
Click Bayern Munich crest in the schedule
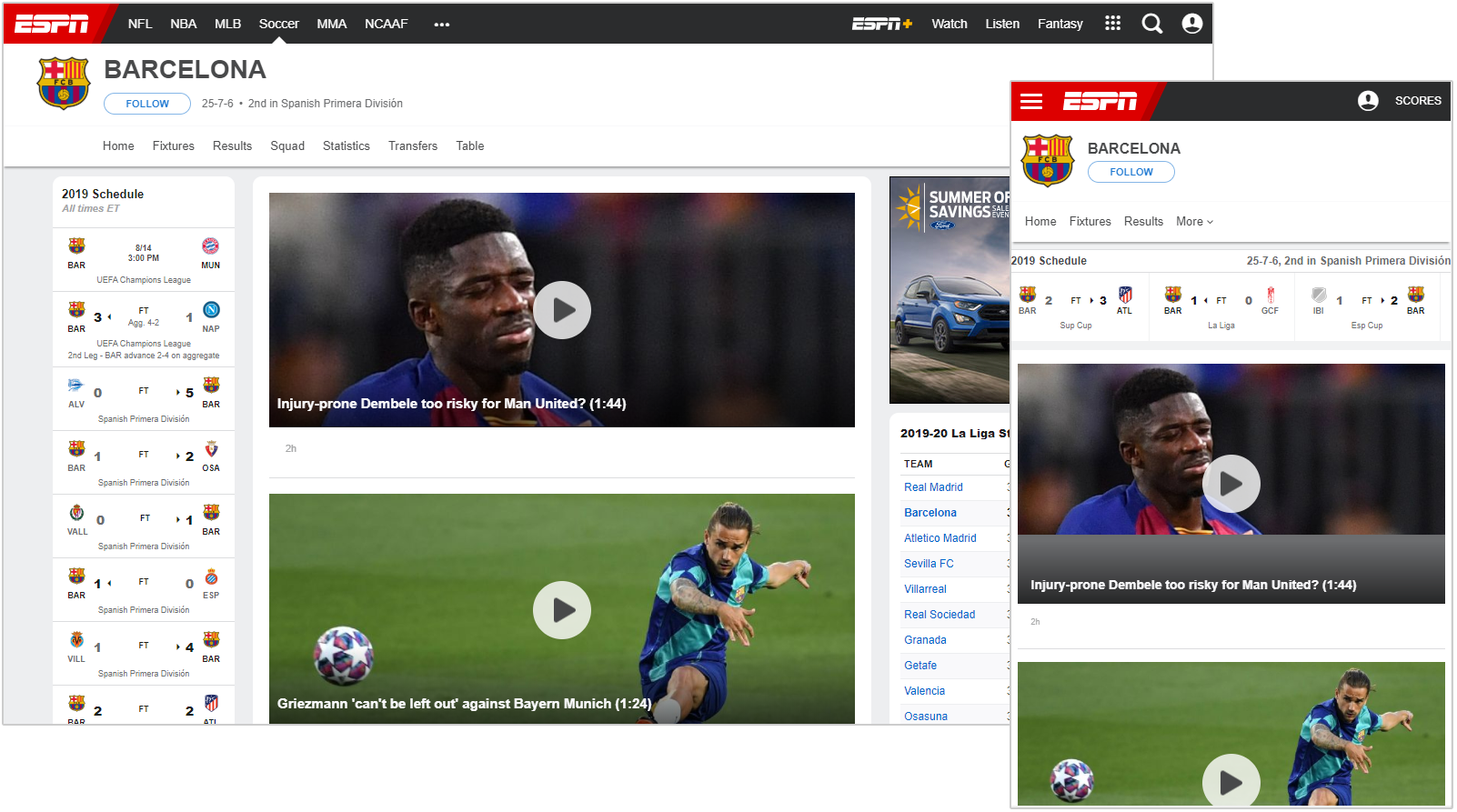[210, 246]
